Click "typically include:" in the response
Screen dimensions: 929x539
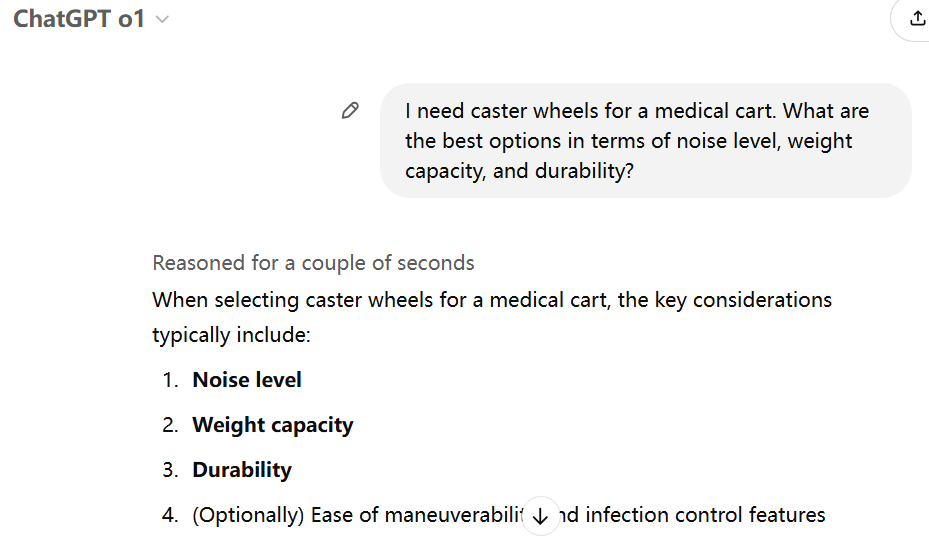click(x=231, y=334)
